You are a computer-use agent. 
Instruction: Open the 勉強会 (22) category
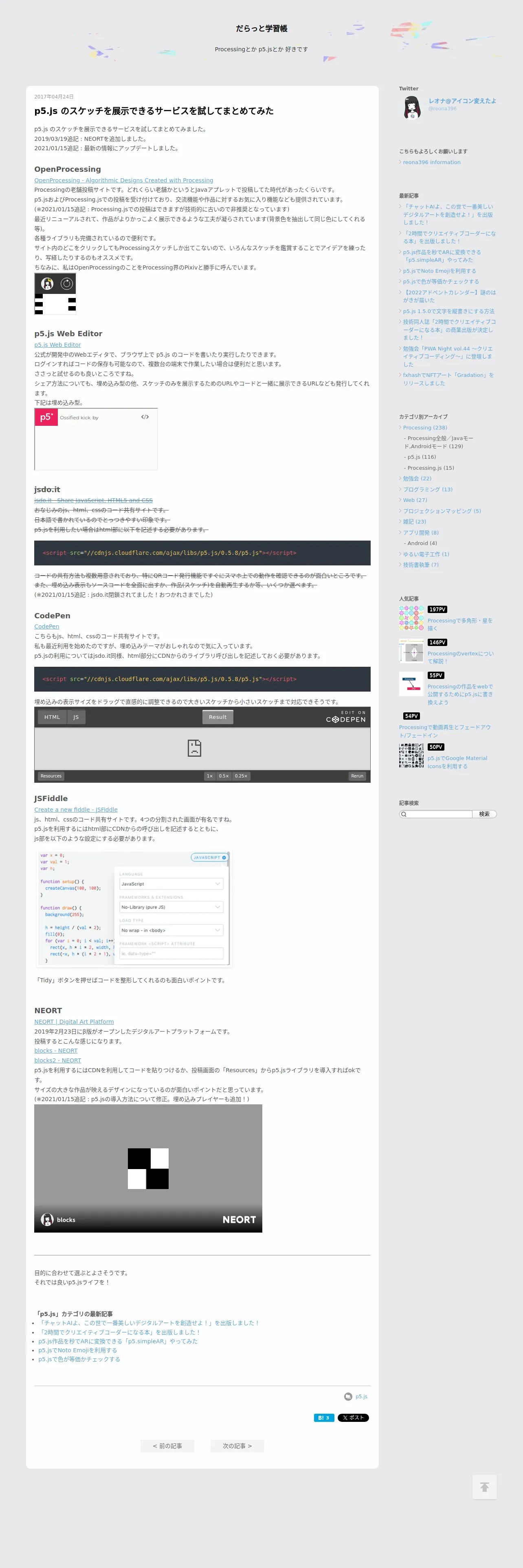click(417, 478)
